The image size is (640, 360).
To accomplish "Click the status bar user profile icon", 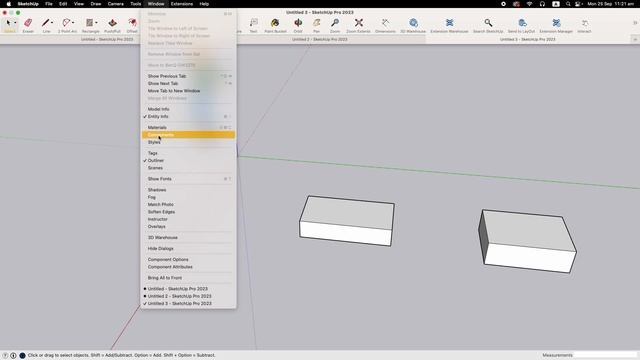I will point(22,356).
